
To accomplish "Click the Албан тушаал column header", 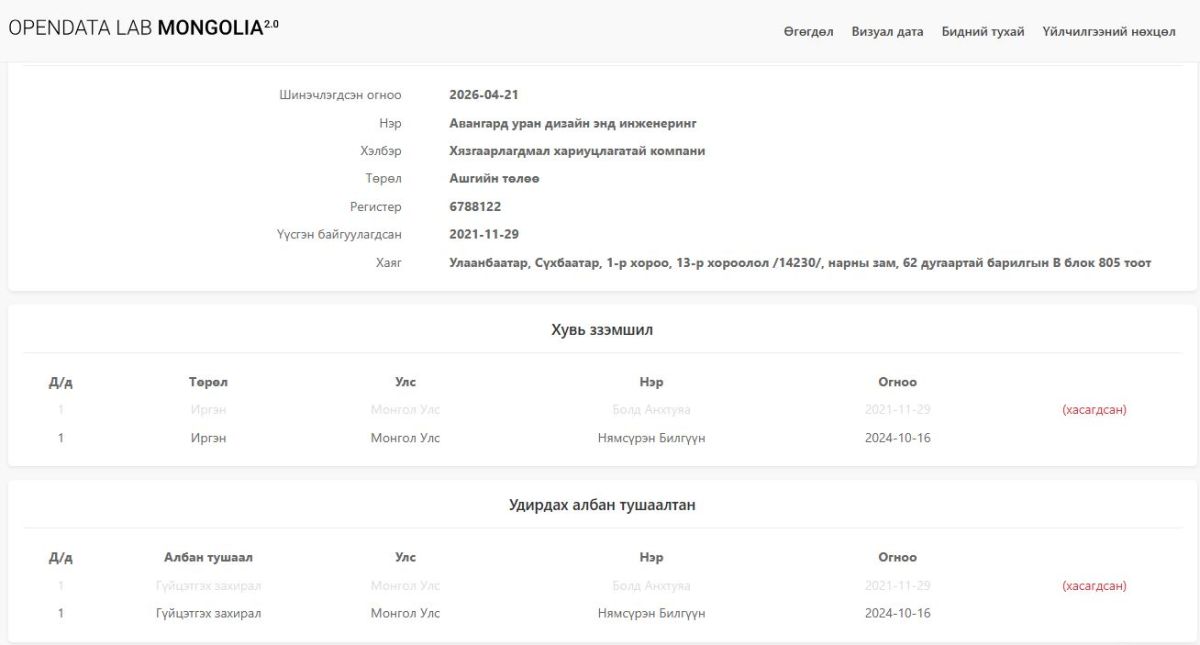I will (x=208, y=557).
